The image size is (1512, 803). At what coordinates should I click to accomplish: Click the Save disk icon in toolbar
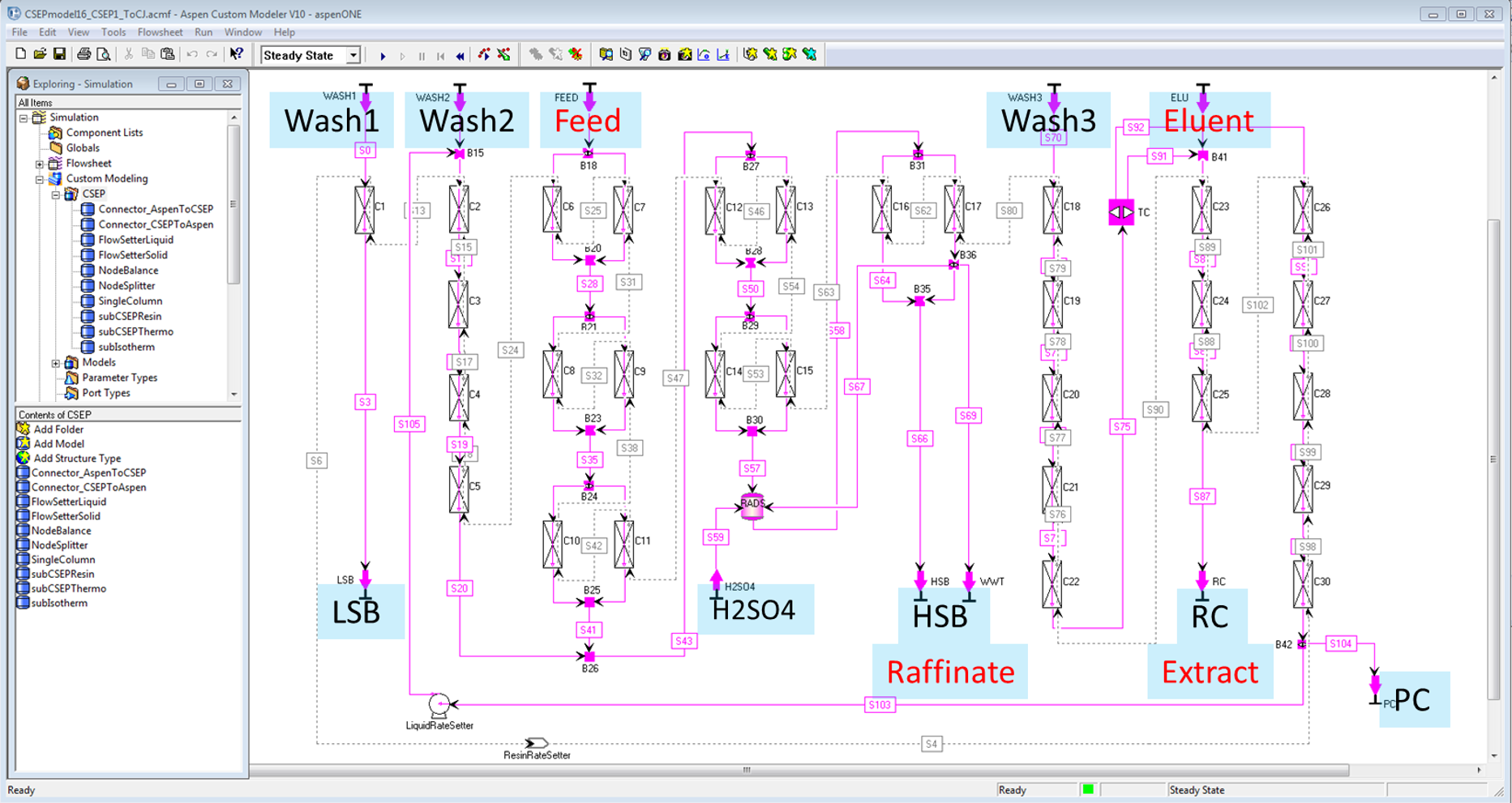pos(59,54)
